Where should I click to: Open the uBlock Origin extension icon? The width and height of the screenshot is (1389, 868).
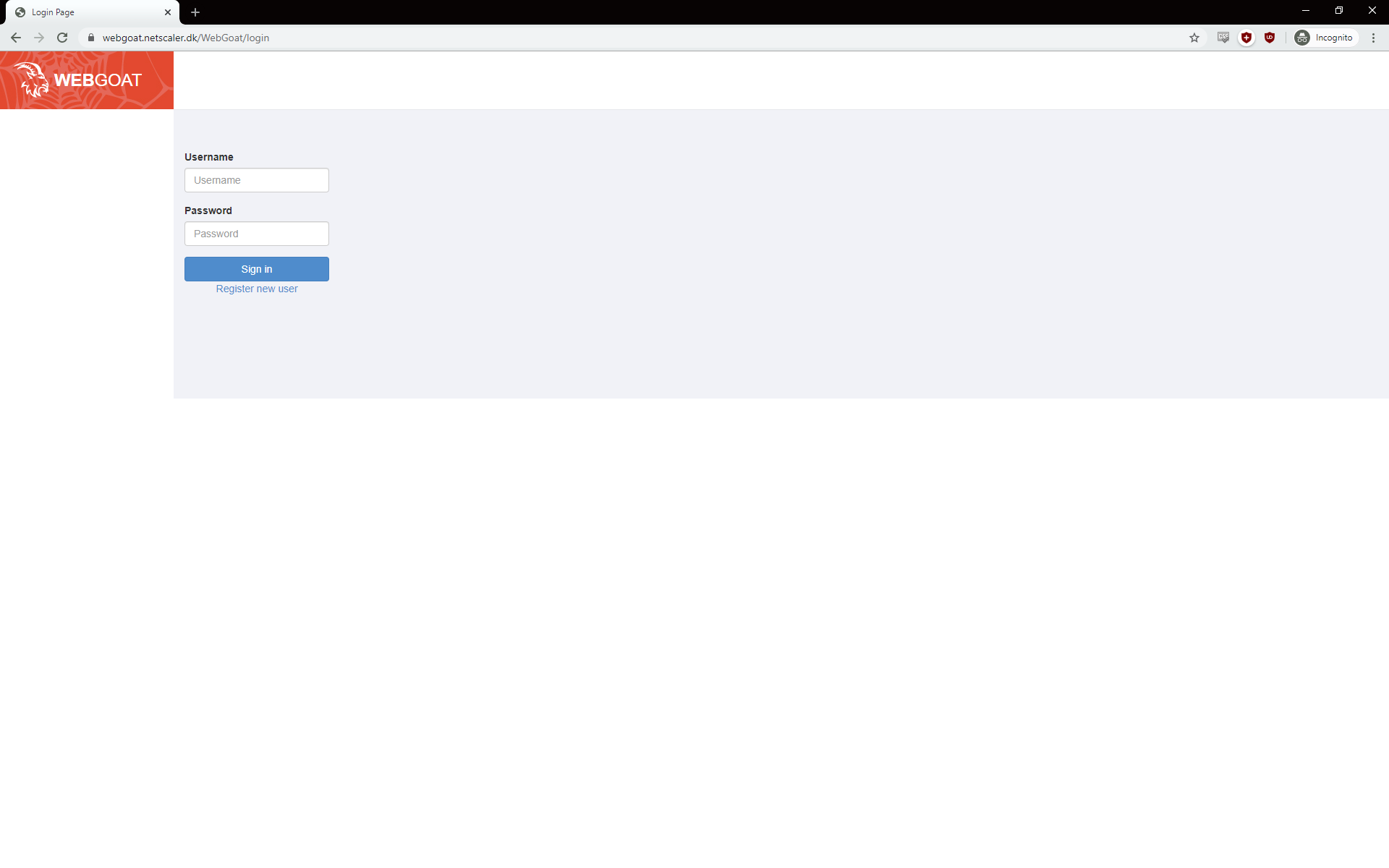tap(1270, 38)
